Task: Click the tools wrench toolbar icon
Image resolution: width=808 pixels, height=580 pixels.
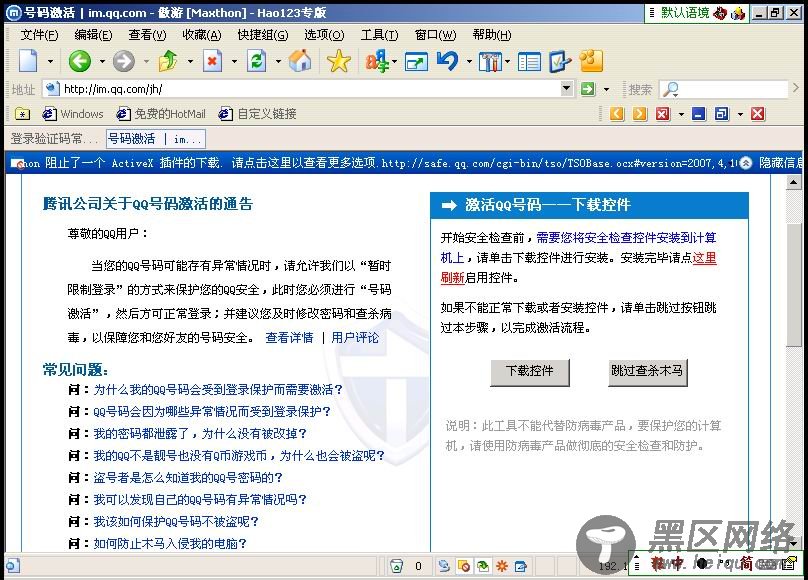Action: (490, 62)
